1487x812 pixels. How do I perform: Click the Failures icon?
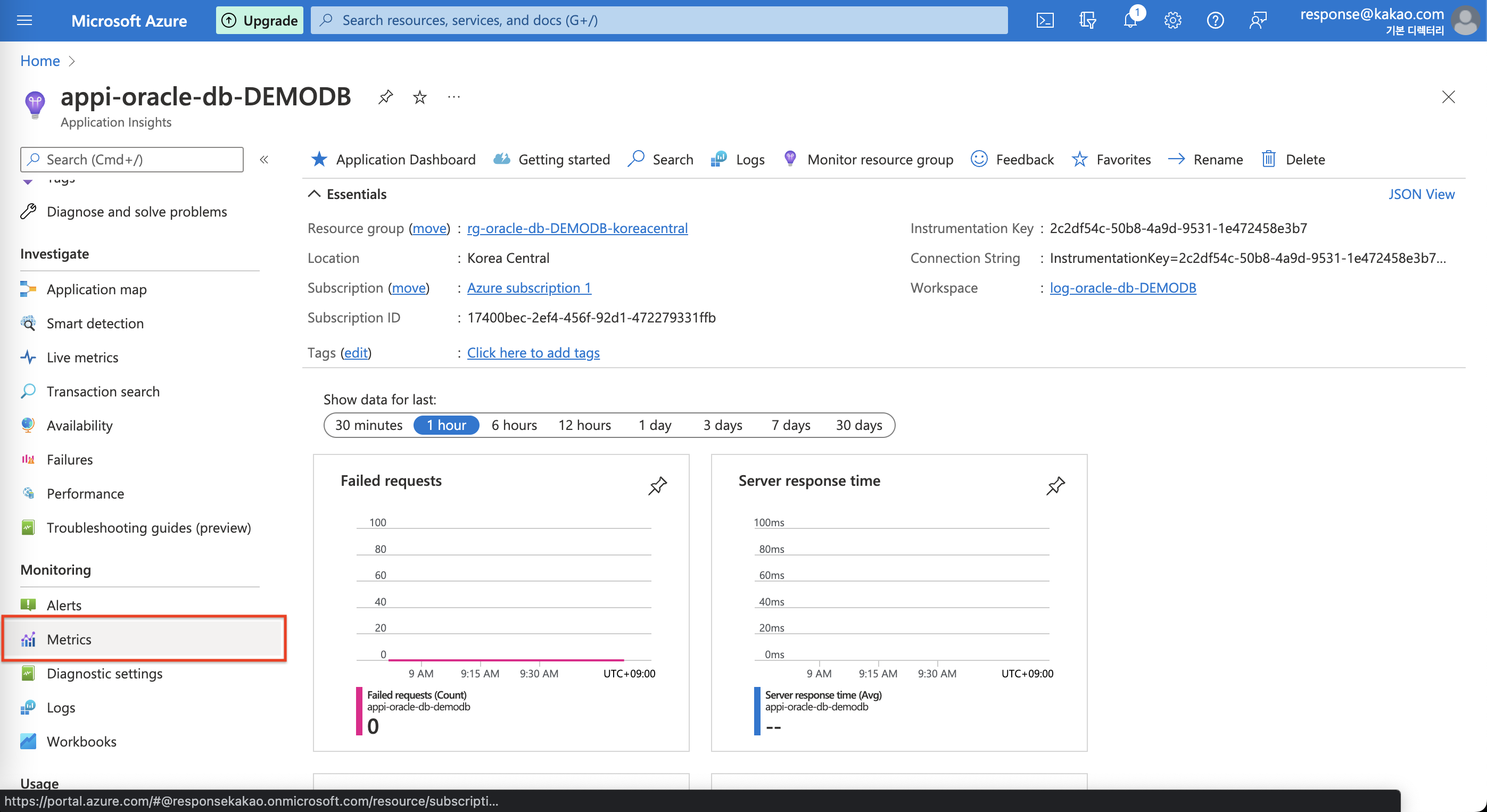[x=29, y=459]
